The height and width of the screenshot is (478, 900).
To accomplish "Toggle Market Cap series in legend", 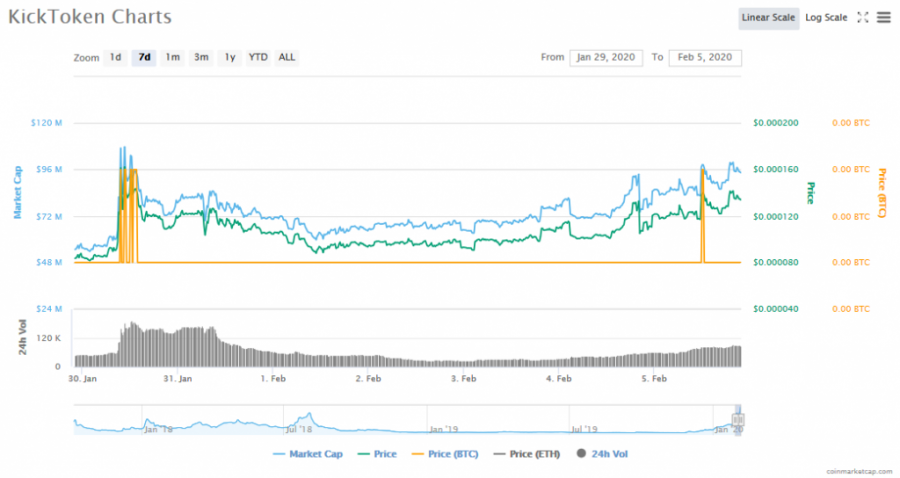I will 308,454.
